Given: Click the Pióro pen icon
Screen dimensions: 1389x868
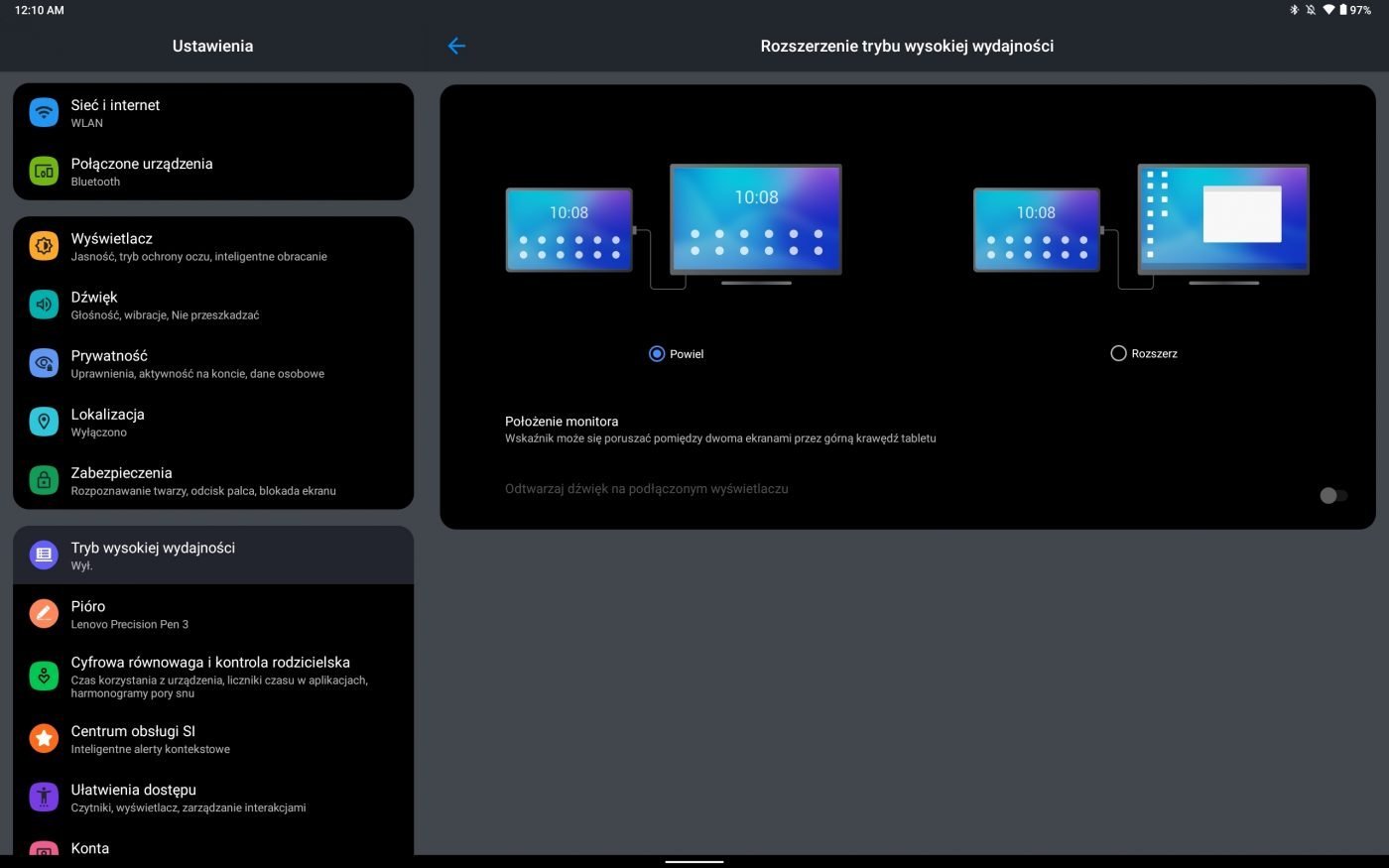Looking at the screenshot, I should (44, 614).
